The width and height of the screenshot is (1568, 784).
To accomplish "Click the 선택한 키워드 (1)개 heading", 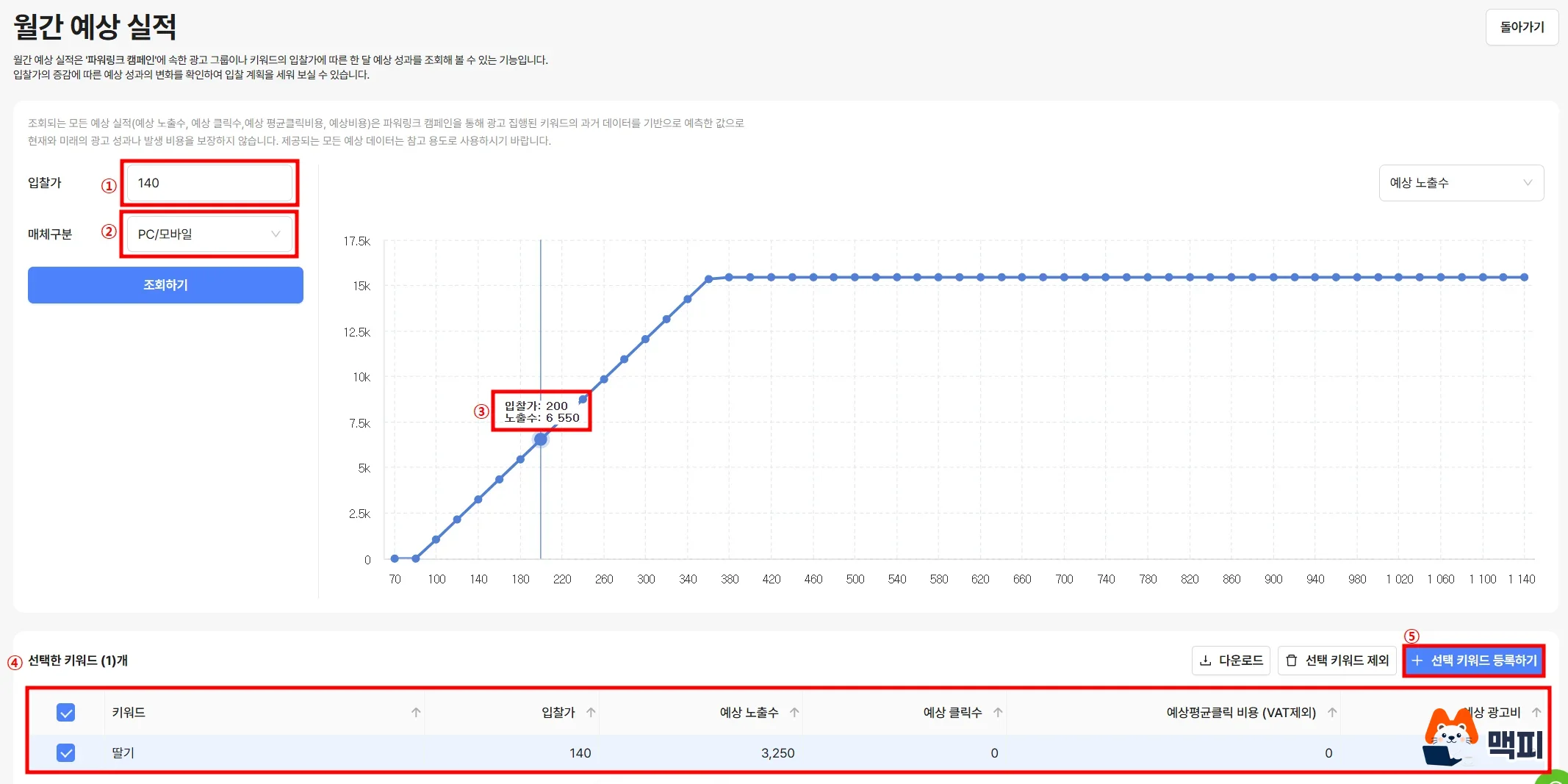I will 78,661.
